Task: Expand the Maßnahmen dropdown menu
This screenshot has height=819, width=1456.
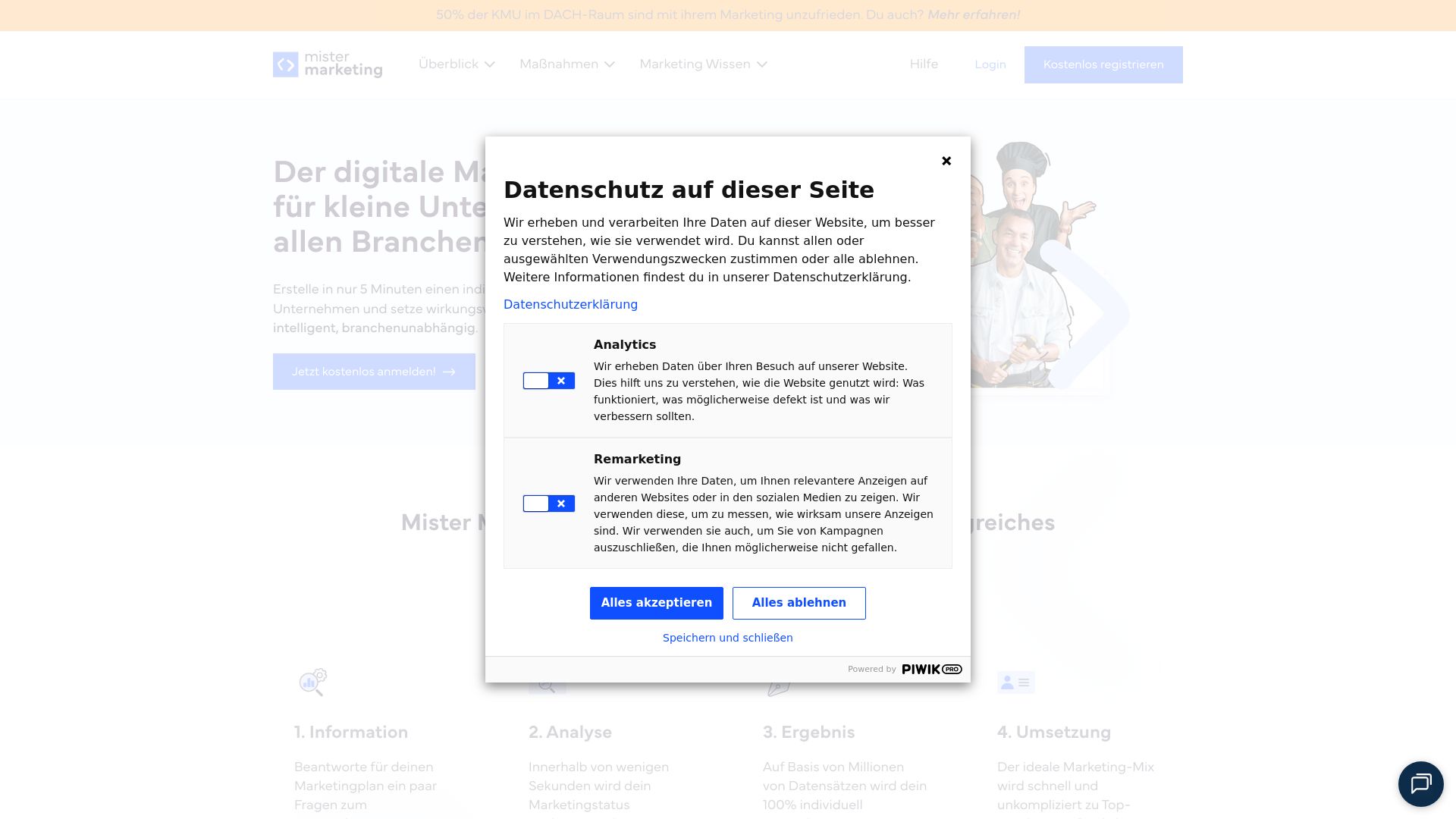Action: click(x=566, y=64)
